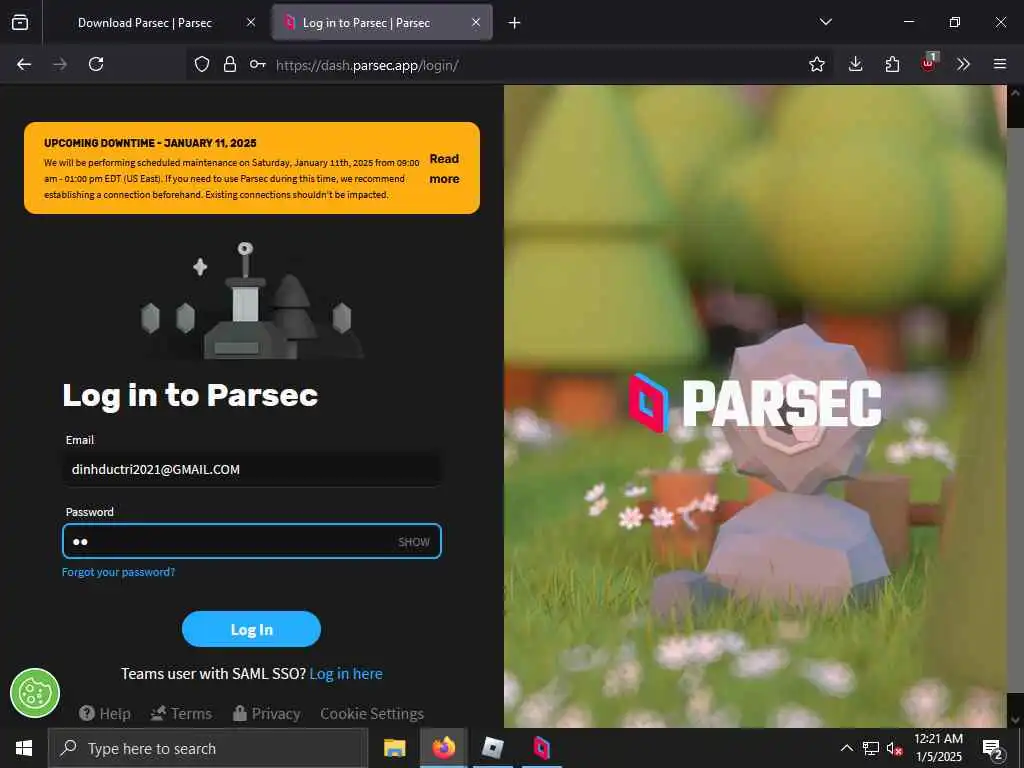Viewport: 1024px width, 768px height.
Task: Open the shield tracking protection icon
Action: click(202, 64)
